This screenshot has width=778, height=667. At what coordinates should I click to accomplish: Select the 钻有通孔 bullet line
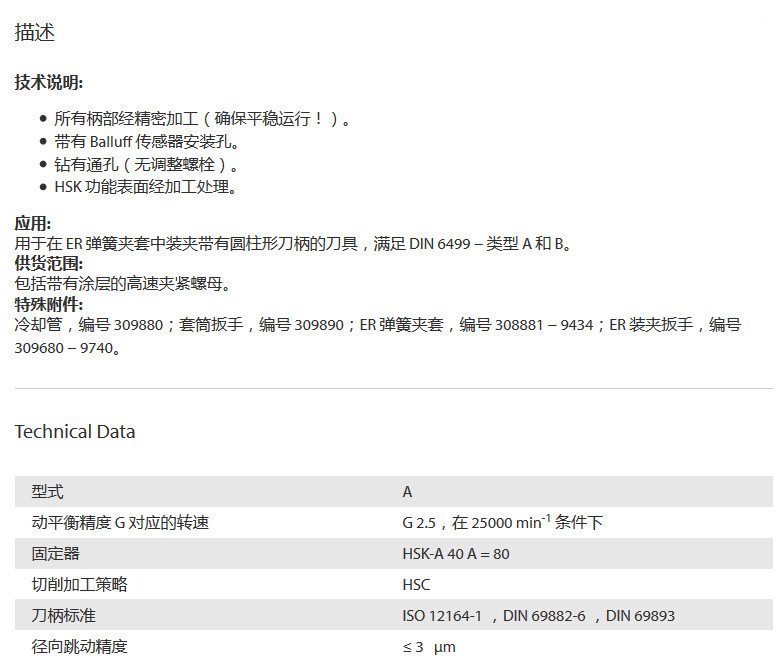click(146, 164)
